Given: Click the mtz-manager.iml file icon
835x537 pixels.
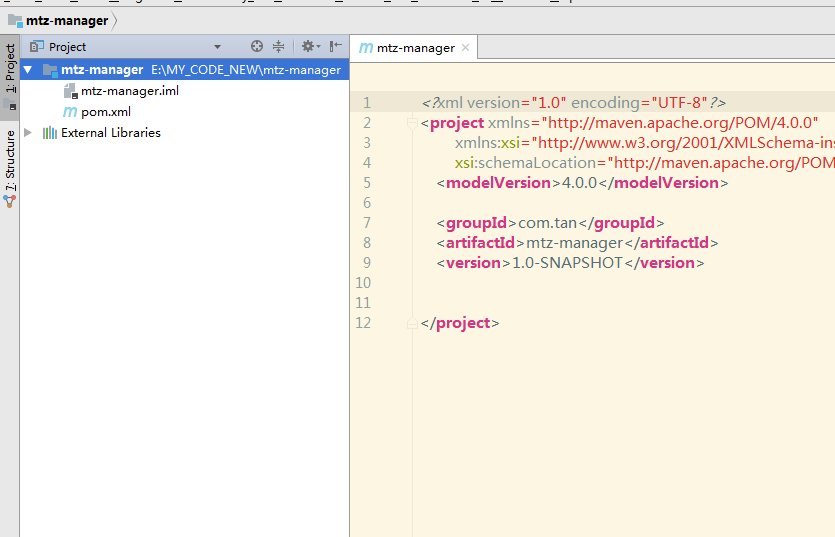Looking at the screenshot, I should pos(70,91).
